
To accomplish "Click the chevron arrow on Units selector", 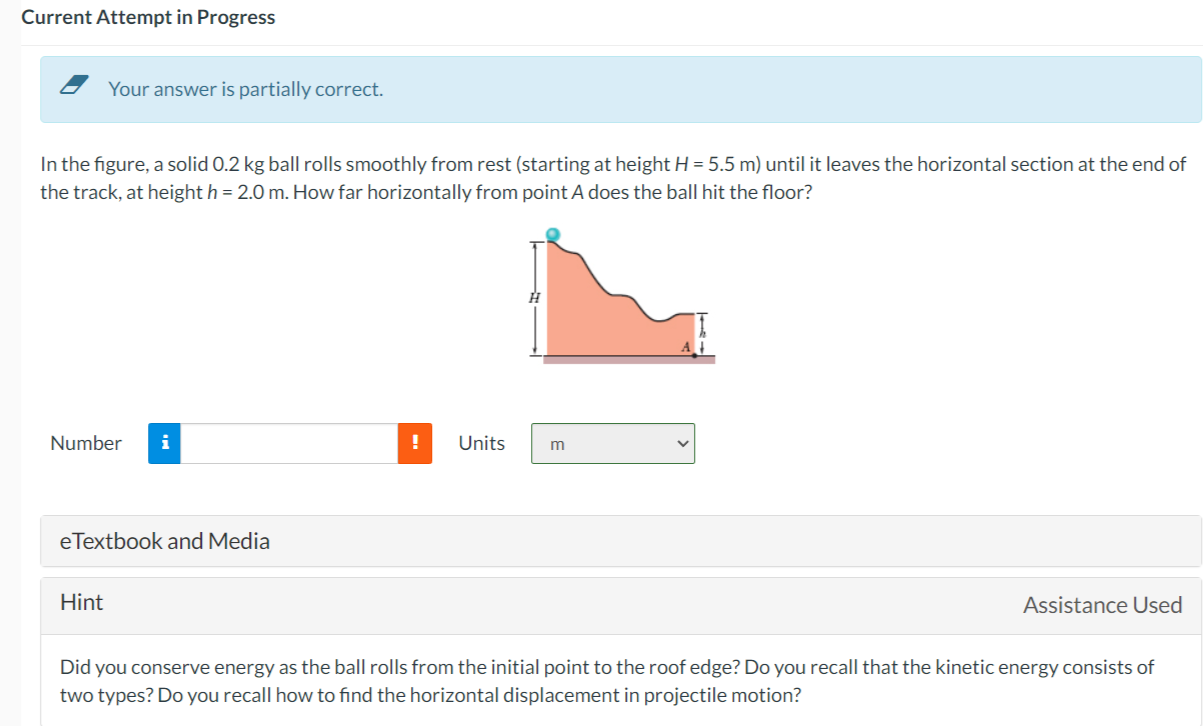I will (x=680, y=443).
